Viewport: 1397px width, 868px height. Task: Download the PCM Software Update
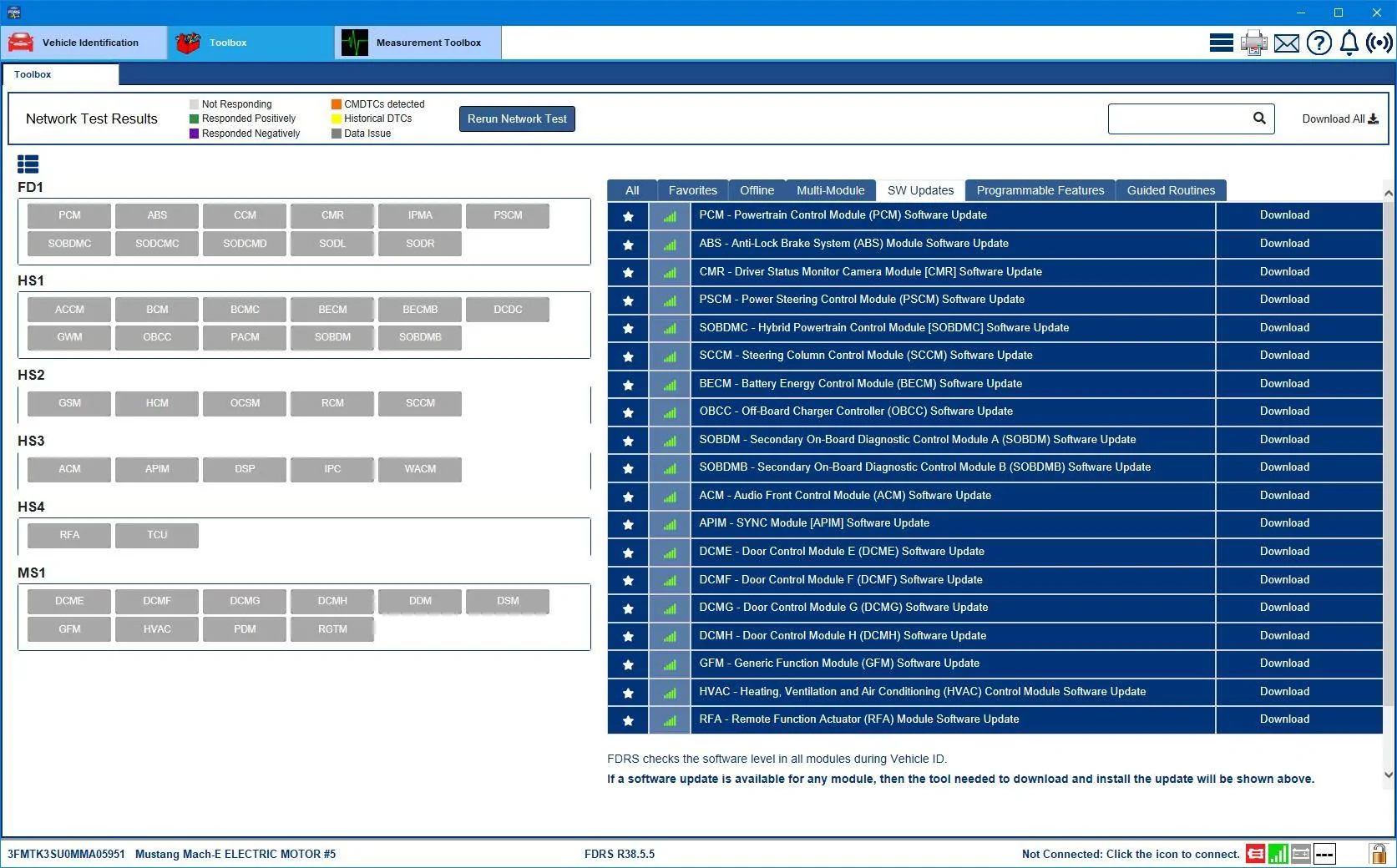1284,215
